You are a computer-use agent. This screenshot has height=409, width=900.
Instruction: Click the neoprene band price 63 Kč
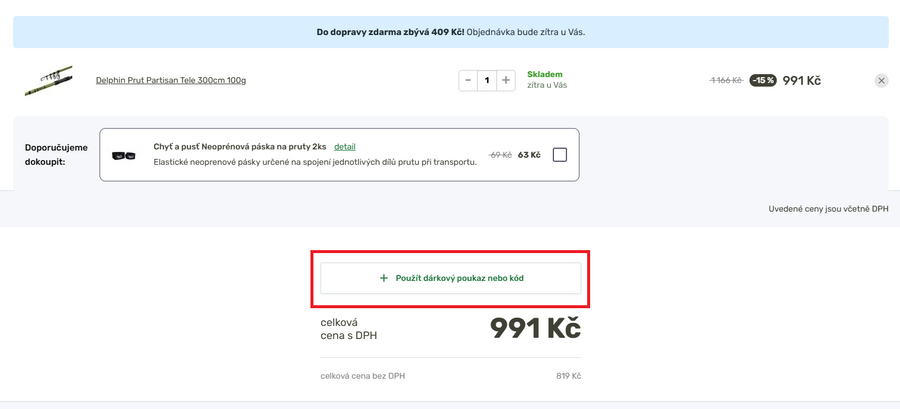click(529, 155)
